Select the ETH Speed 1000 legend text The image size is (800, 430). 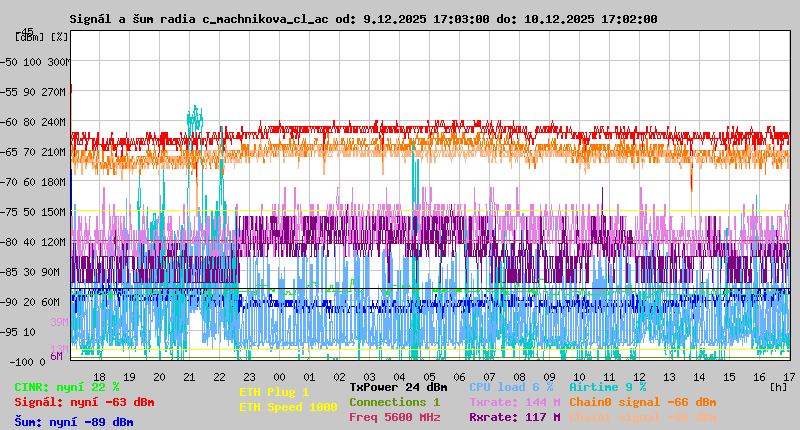pyautogui.click(x=288, y=407)
